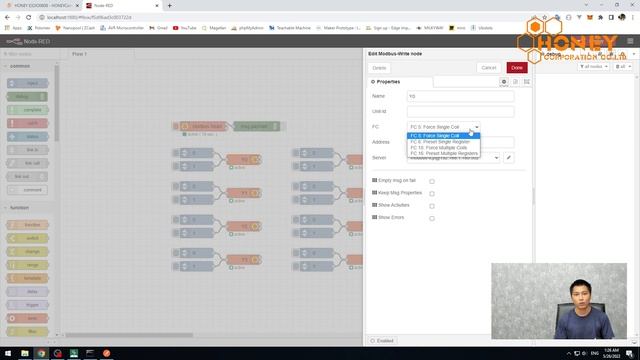Image resolution: width=640 pixels, height=360 pixels.
Task: Click the Modbus-Read node on canvas
Action: 203,127
